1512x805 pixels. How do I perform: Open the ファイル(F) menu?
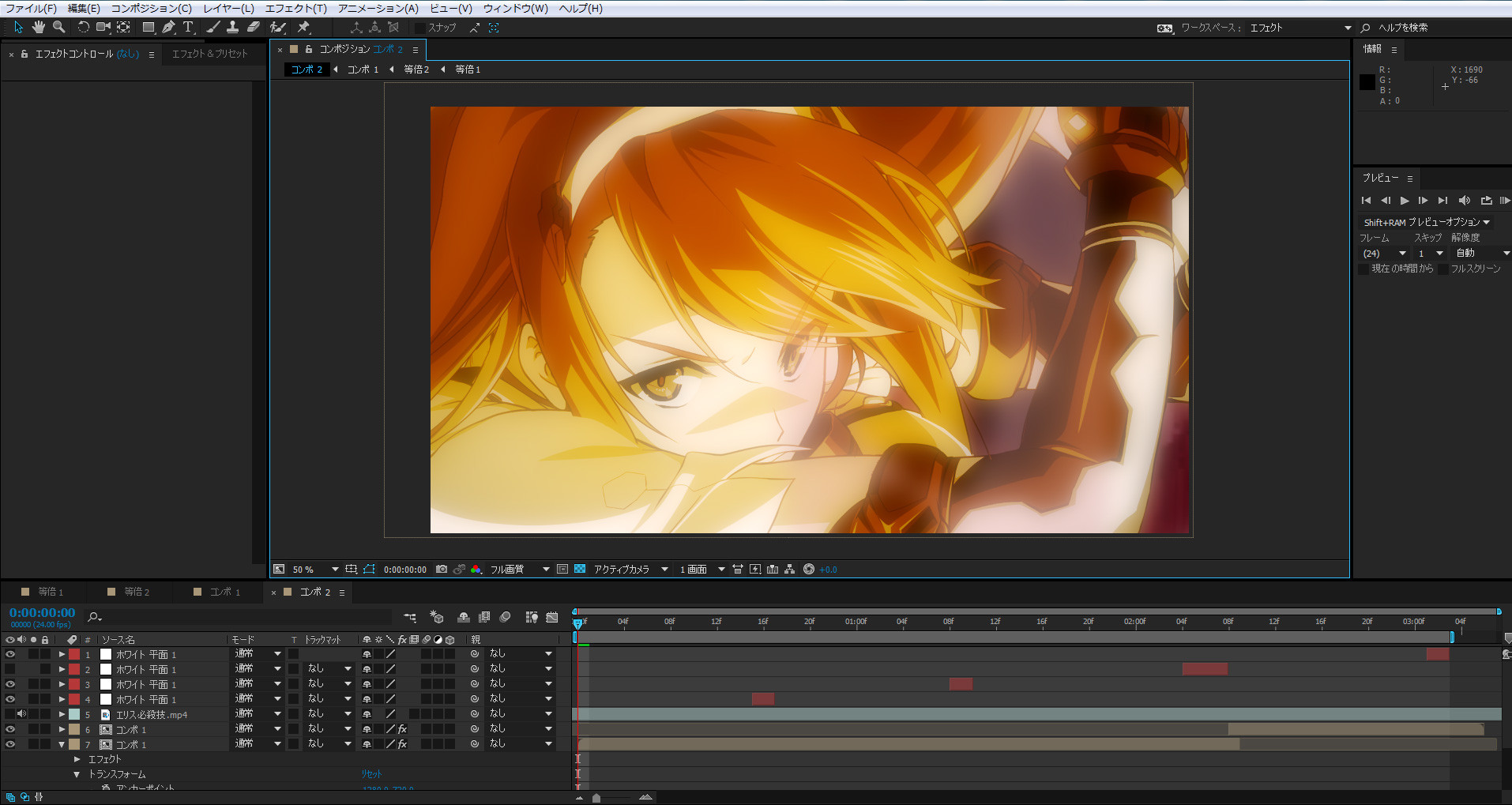[31, 8]
